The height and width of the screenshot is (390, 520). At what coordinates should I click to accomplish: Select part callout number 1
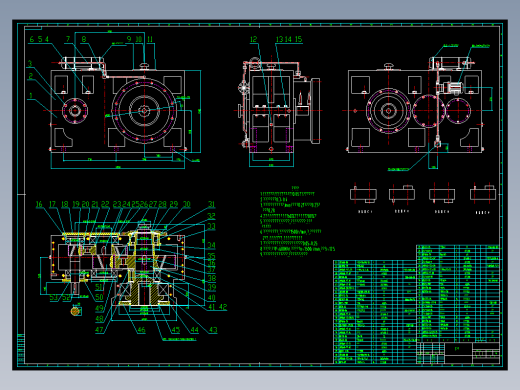tap(31, 96)
